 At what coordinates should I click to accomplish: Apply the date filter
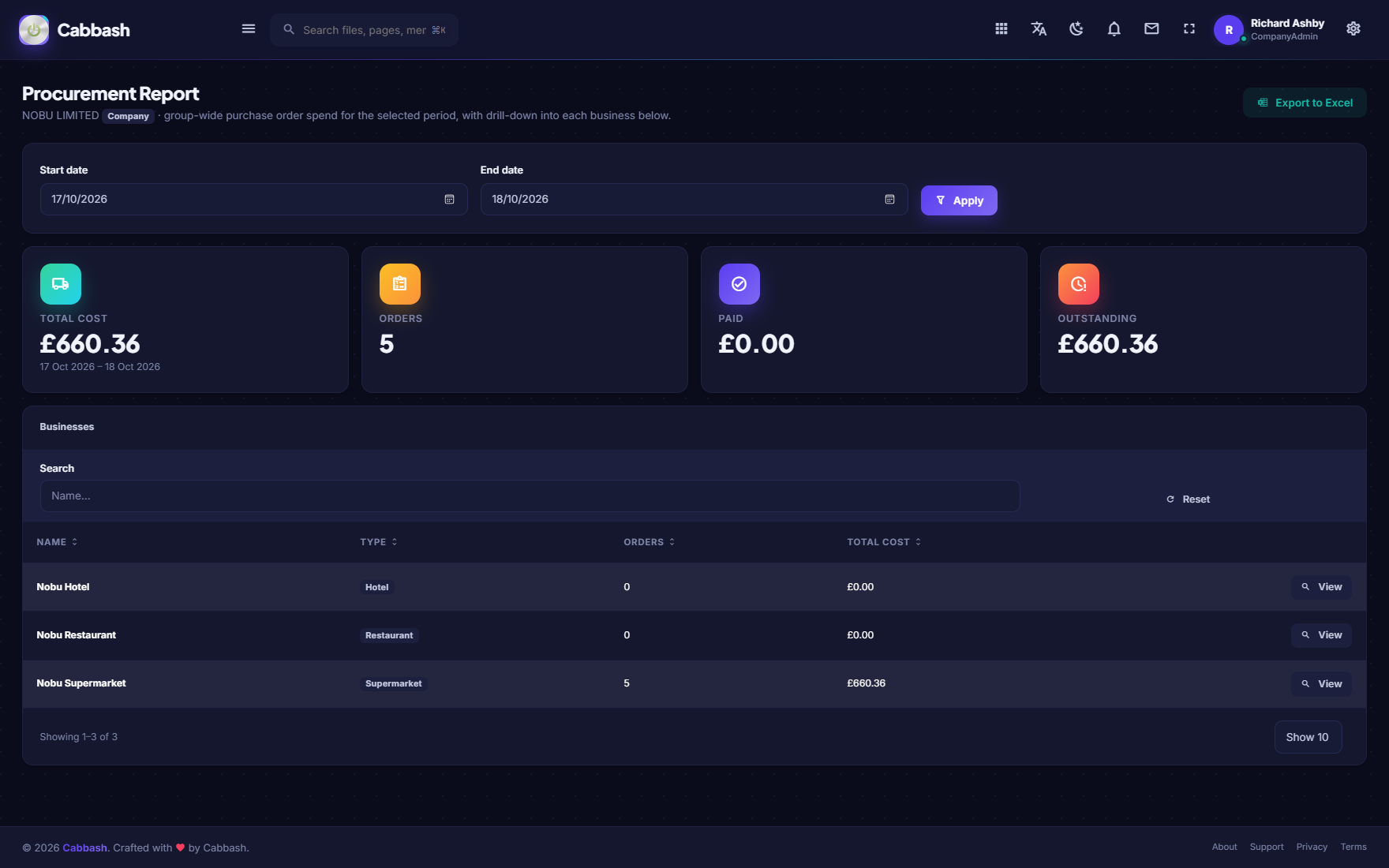coord(959,200)
